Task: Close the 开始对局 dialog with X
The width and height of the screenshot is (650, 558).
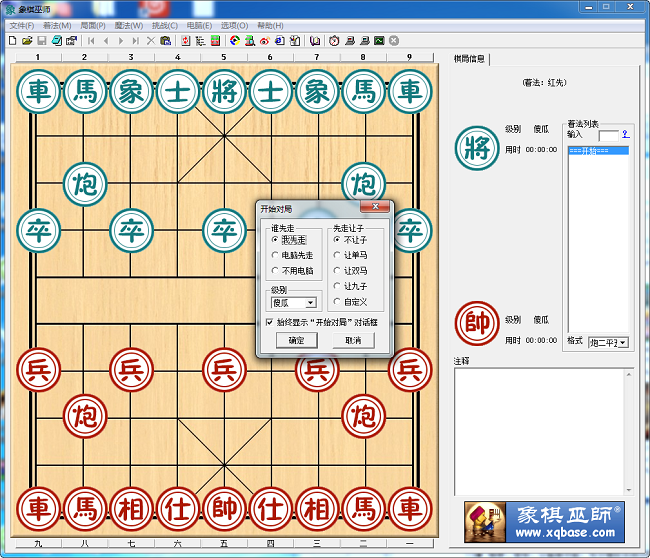Action: click(x=375, y=206)
